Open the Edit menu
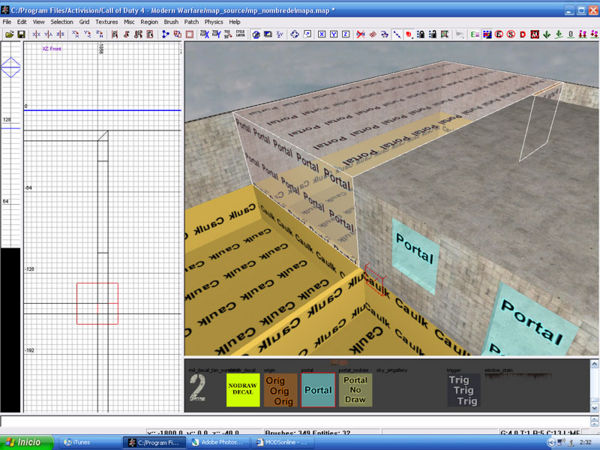 (x=22, y=22)
